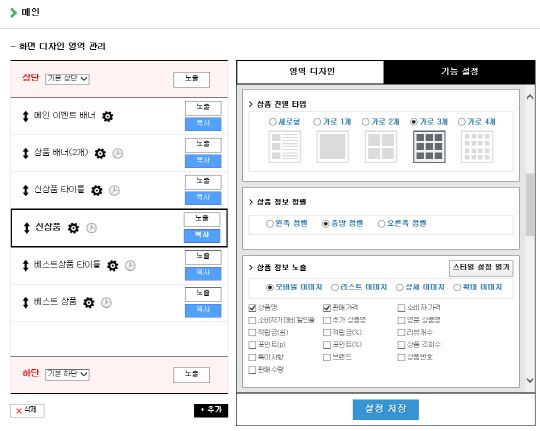Open gear settings for 베스트상품 타이틀
The image size is (540, 431).
coord(113,265)
